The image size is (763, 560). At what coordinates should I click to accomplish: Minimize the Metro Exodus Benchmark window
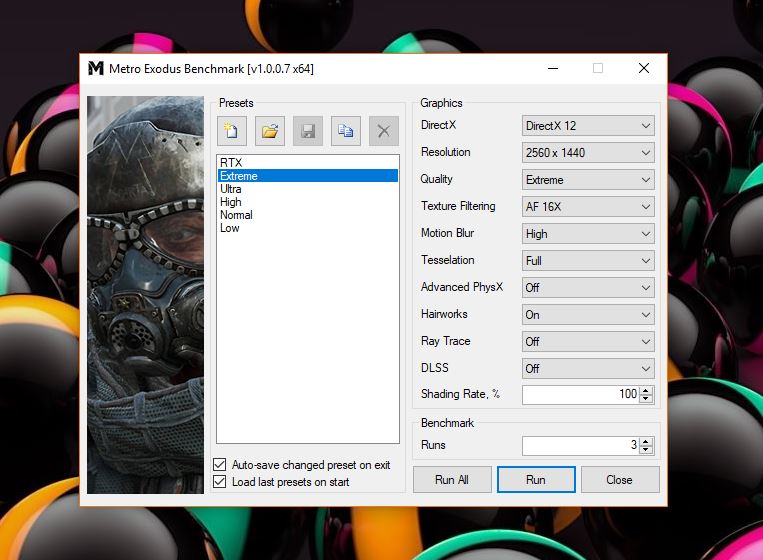pos(553,69)
